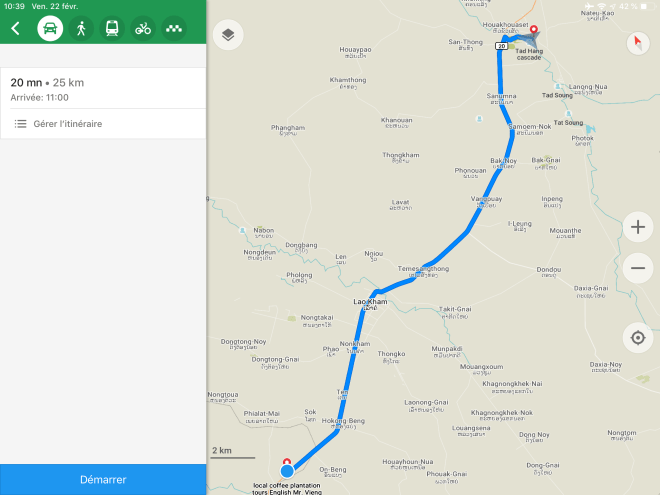Switch to walking route mode
660x495 pixels.
[x=81, y=29]
